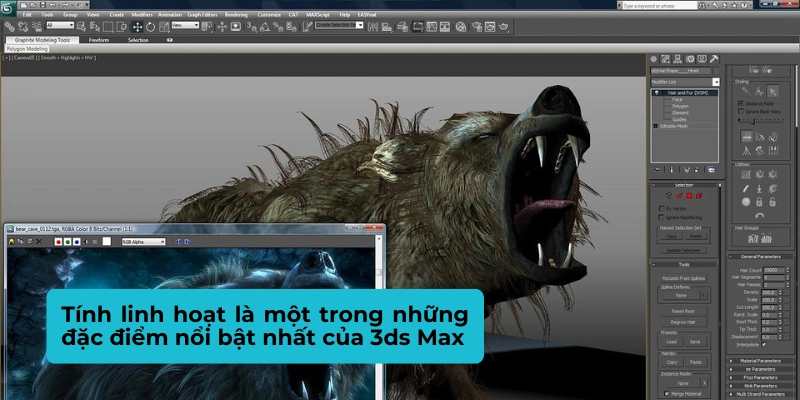800x400 pixels.
Task: Switch to the Create command panel tab
Action: pos(653,59)
